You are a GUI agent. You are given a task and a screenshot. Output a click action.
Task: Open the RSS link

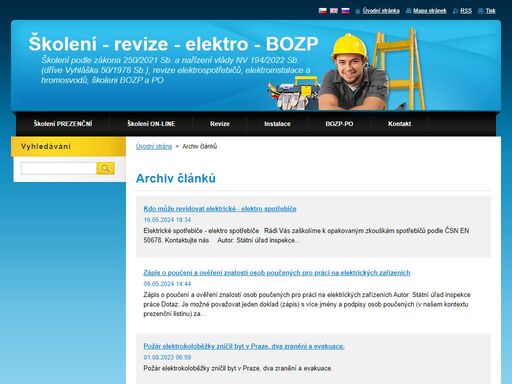466,11
